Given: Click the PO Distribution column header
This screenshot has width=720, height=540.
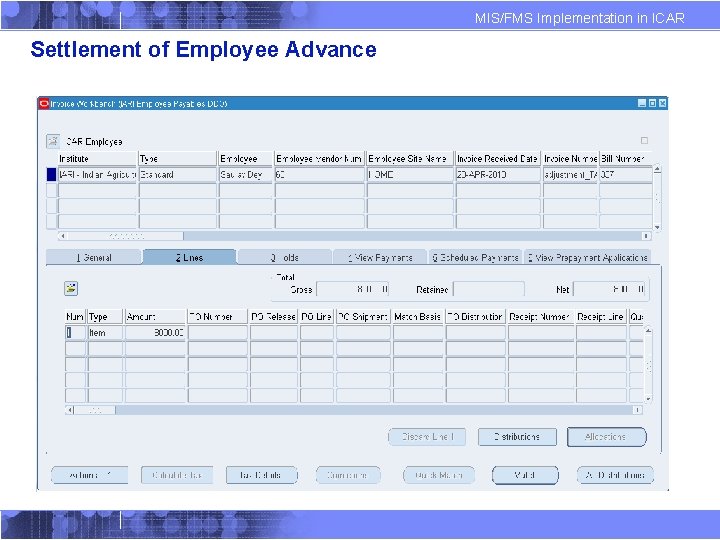Looking at the screenshot, I should [x=476, y=316].
